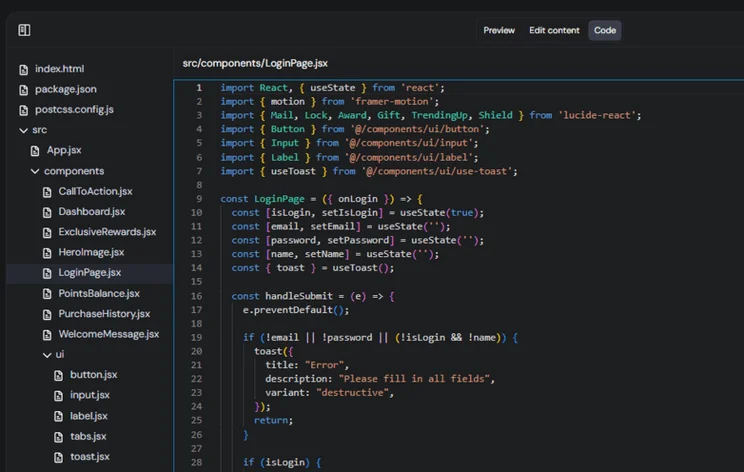Click line number 16 in the gutter
The width and height of the screenshot is (744, 472).
[196, 296]
